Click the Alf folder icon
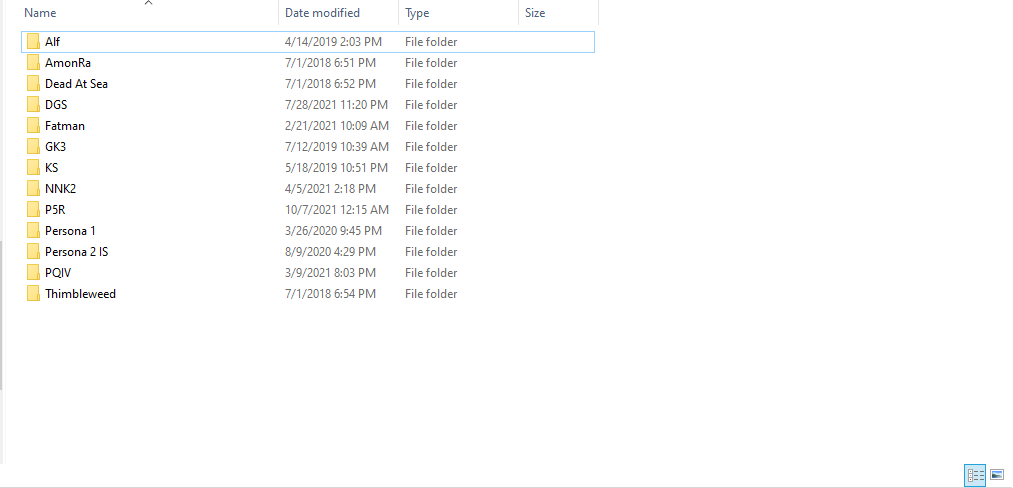Image resolution: width=1013 pixels, height=488 pixels. (34, 42)
